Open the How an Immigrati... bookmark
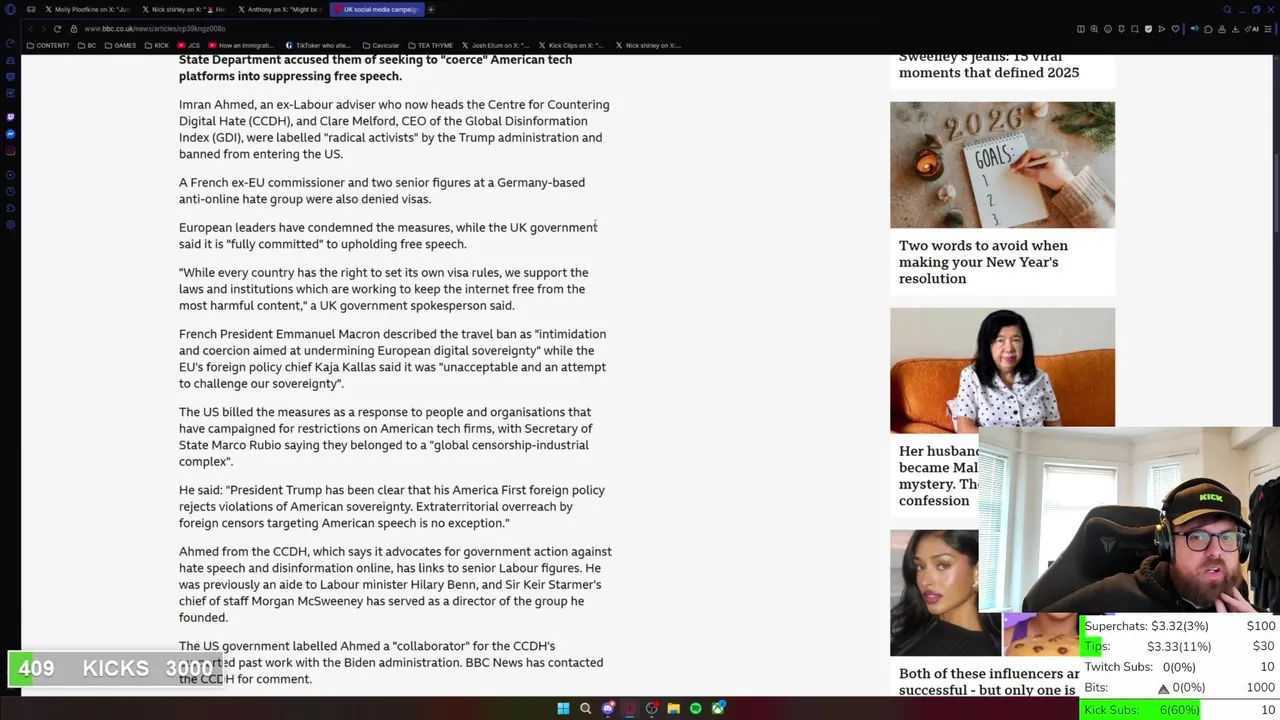 (x=239, y=45)
